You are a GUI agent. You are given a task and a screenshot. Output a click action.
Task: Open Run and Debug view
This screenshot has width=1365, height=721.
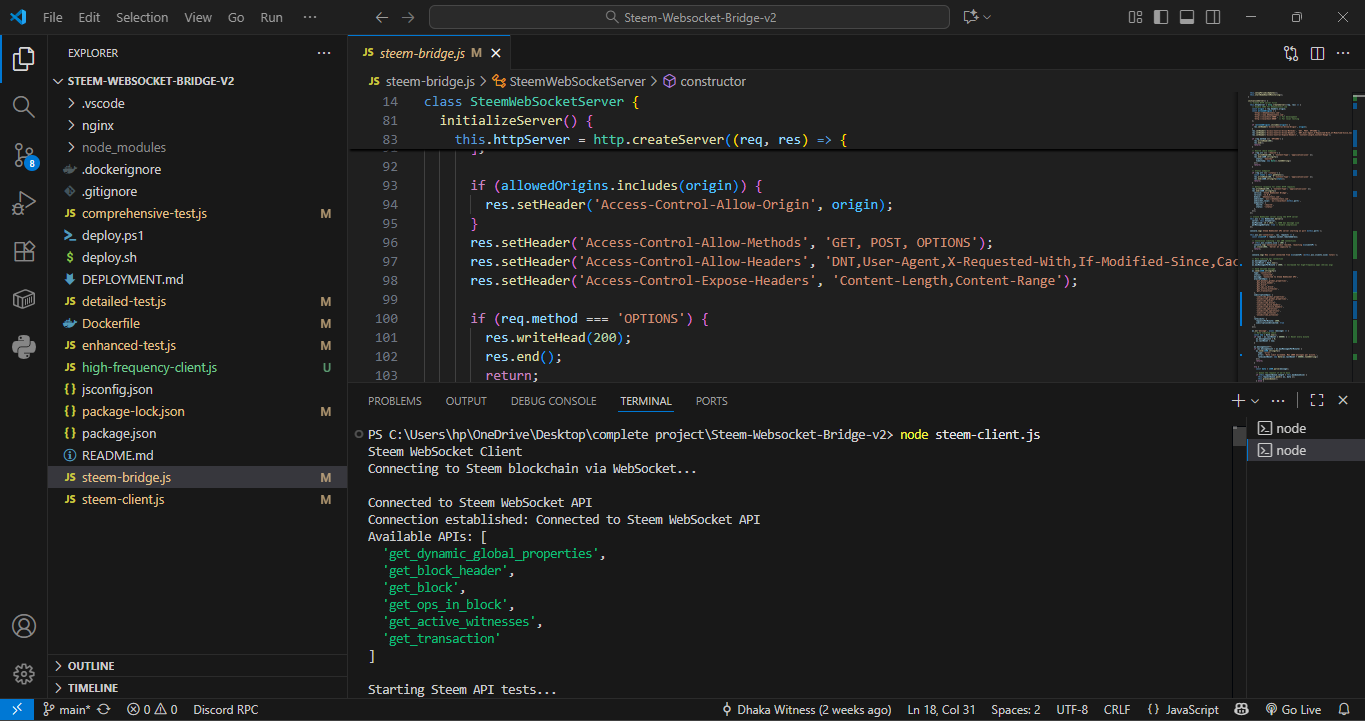[x=24, y=203]
